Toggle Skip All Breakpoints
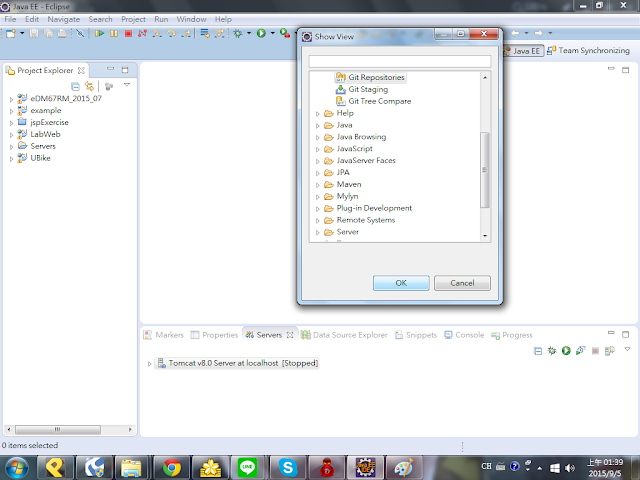Image resolution: width=640 pixels, height=480 pixels. 80,33
